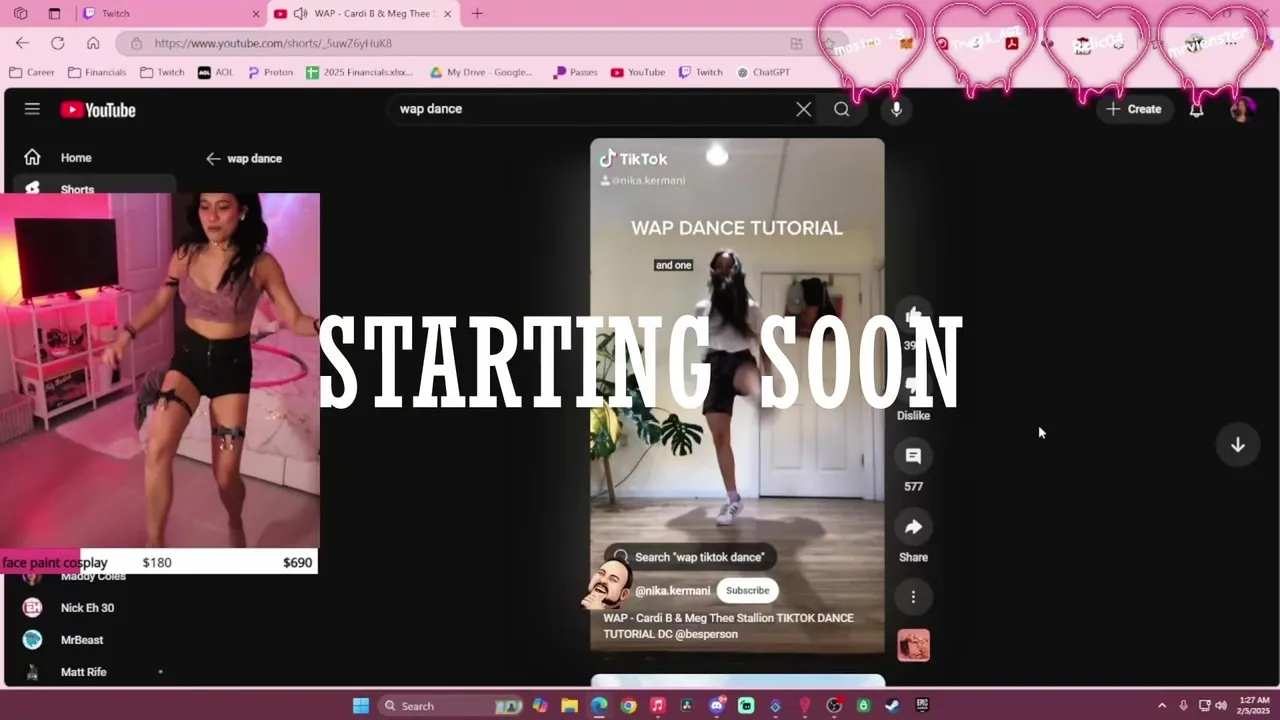Image resolution: width=1280 pixels, height=720 pixels.
Task: Open the ChatGPT bookmark
Action: pyautogui.click(x=764, y=72)
